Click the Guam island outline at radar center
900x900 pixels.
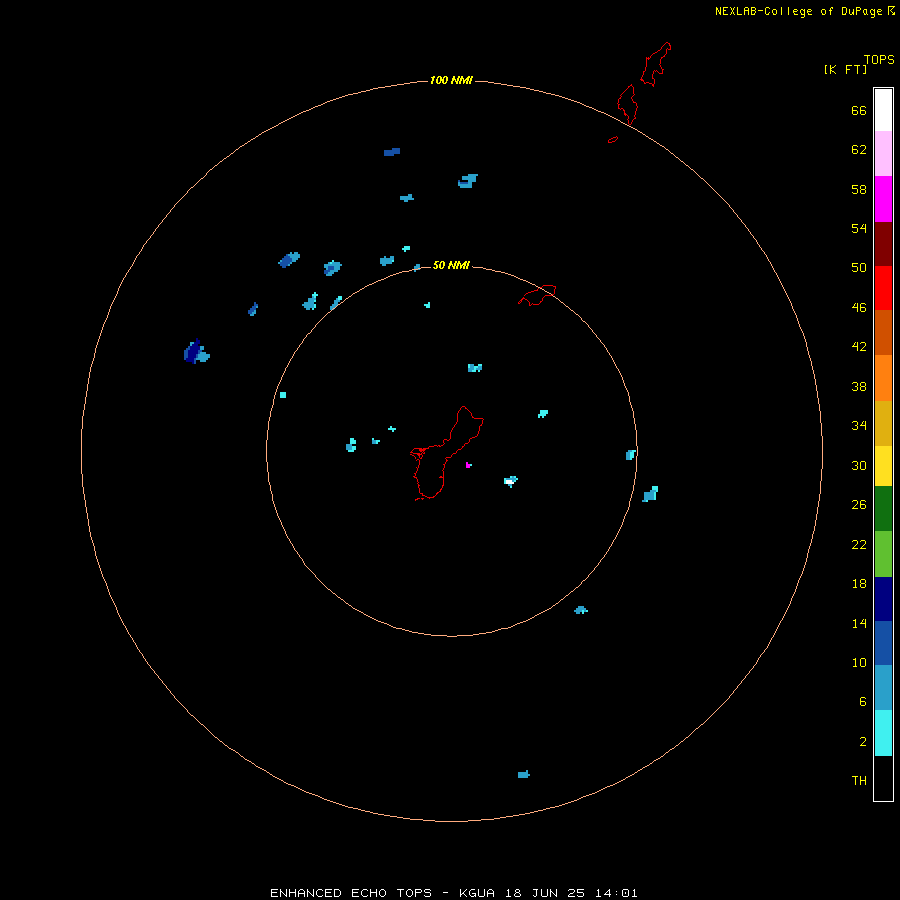pos(446,453)
